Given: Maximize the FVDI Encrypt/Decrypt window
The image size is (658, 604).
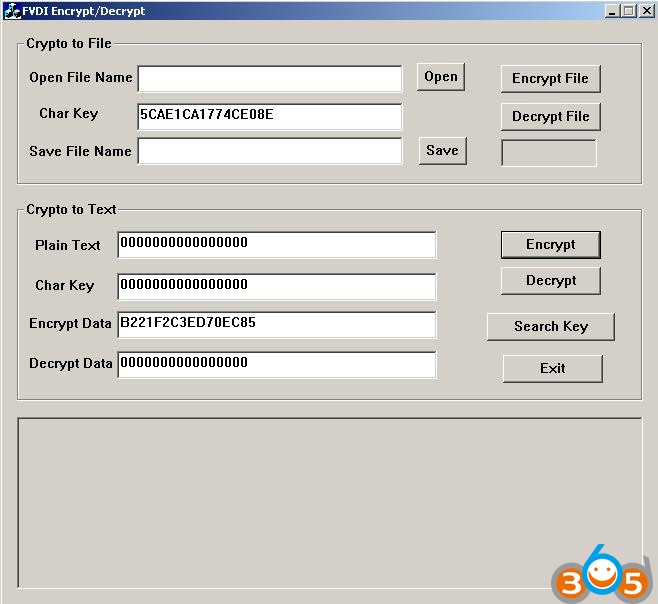Looking at the screenshot, I should coord(629,11).
